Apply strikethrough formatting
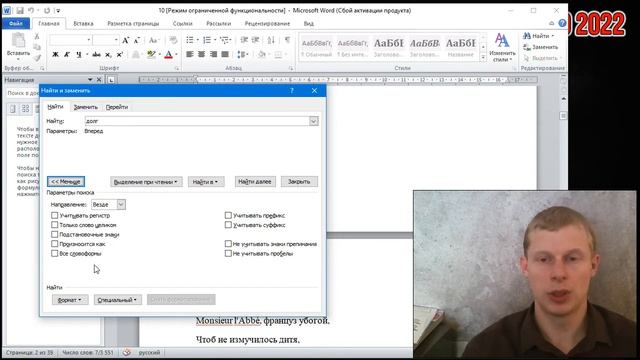Screen dimensions: 640x360 click(96, 54)
